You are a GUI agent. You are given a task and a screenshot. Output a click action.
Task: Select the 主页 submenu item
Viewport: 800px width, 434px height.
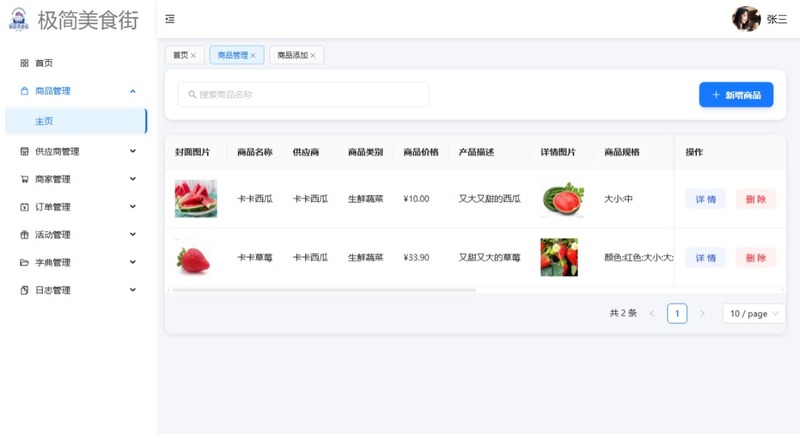[x=76, y=121]
